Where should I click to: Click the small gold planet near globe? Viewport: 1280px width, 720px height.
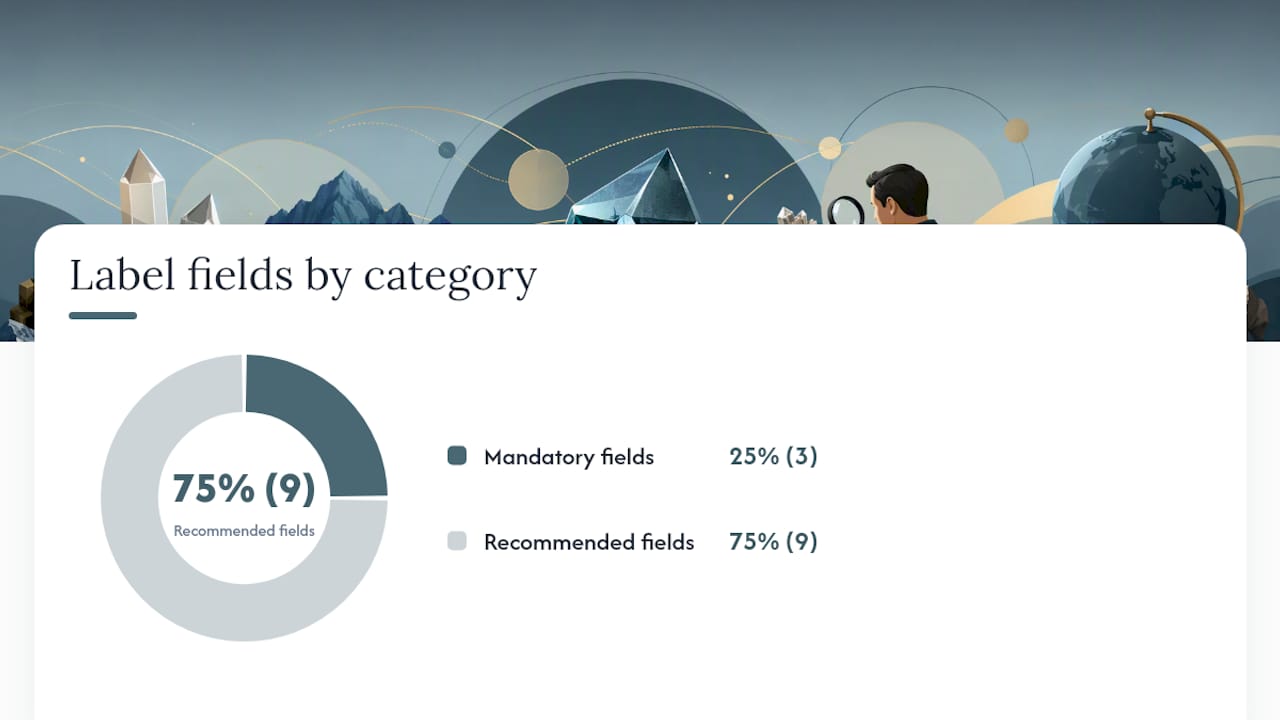tap(1016, 130)
